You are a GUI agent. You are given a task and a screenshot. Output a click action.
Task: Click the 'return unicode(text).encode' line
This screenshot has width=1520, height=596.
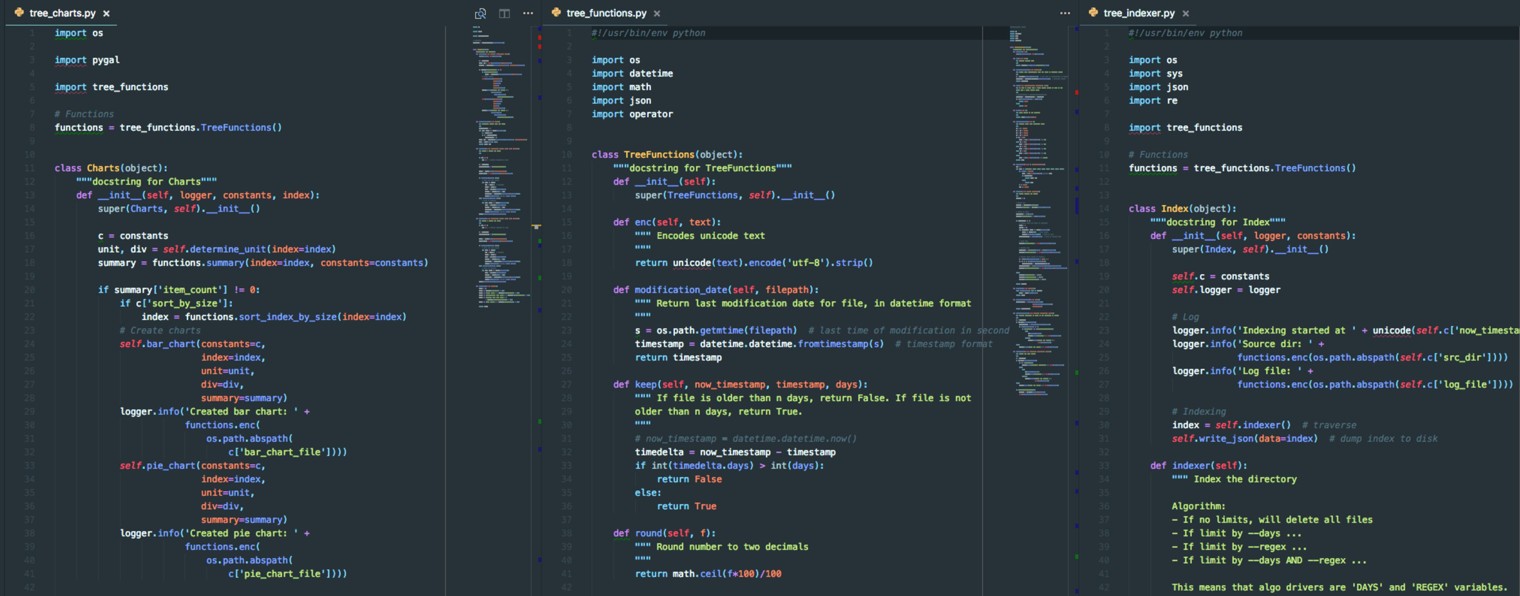click(x=754, y=262)
